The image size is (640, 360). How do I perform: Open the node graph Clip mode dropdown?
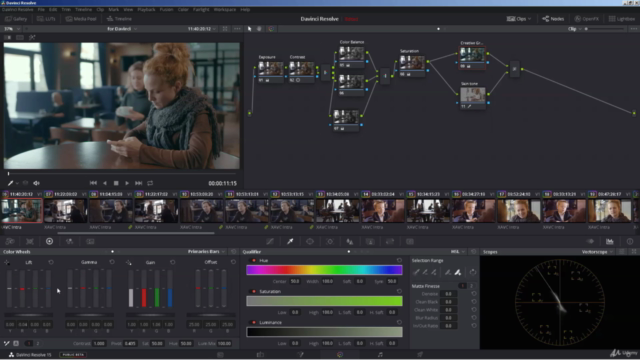[575, 29]
